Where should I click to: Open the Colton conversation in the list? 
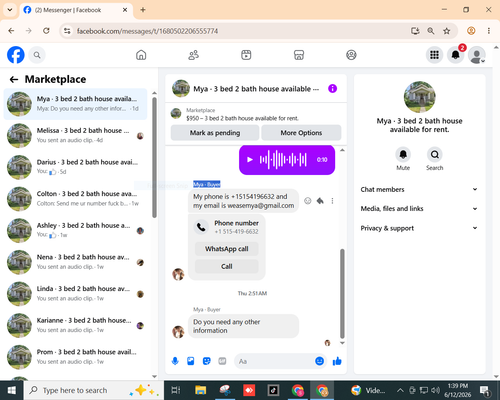(75, 199)
